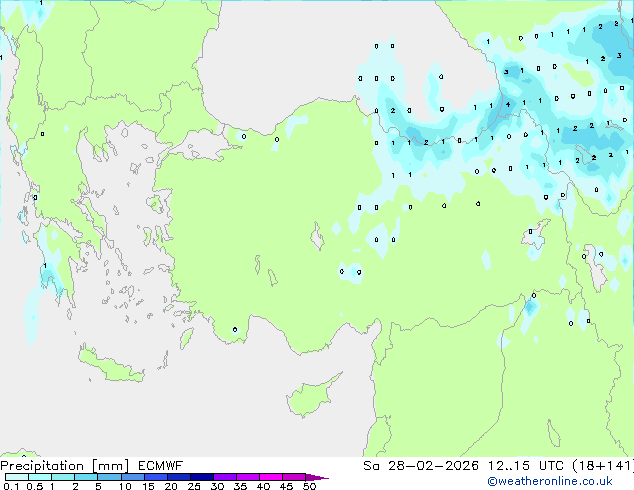The height and width of the screenshot is (490, 634).
Task: Choose the 15–20 mm blue legend swatch
Action: coord(155,477)
